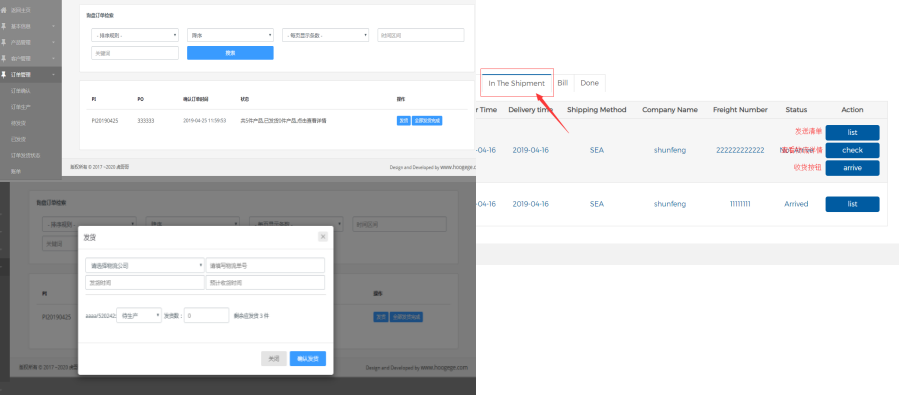
Task: Switch to the Bill tab
Action: pos(562,83)
